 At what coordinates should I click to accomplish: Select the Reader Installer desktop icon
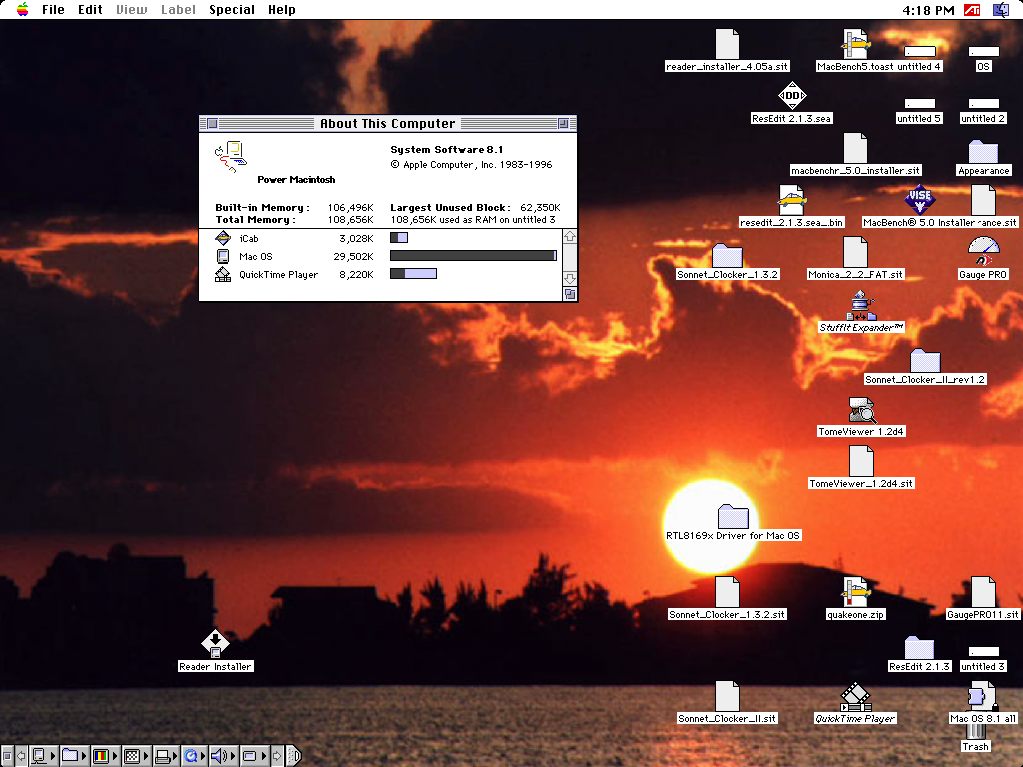pos(215,644)
